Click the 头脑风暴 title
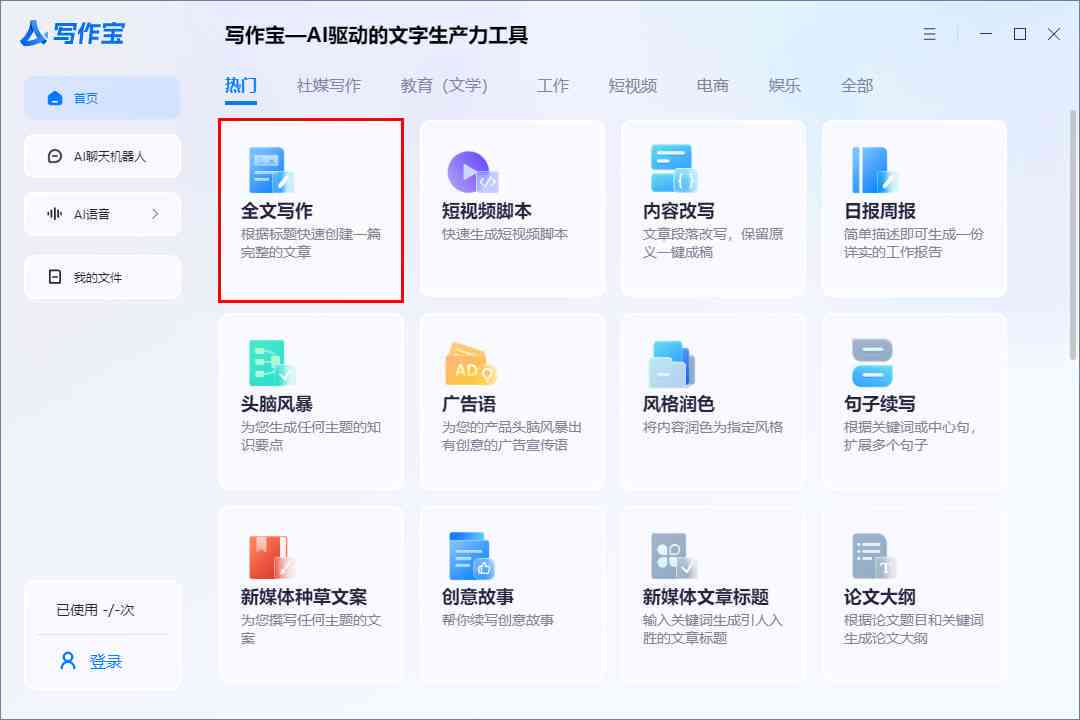The height and width of the screenshot is (720, 1080). coord(276,404)
